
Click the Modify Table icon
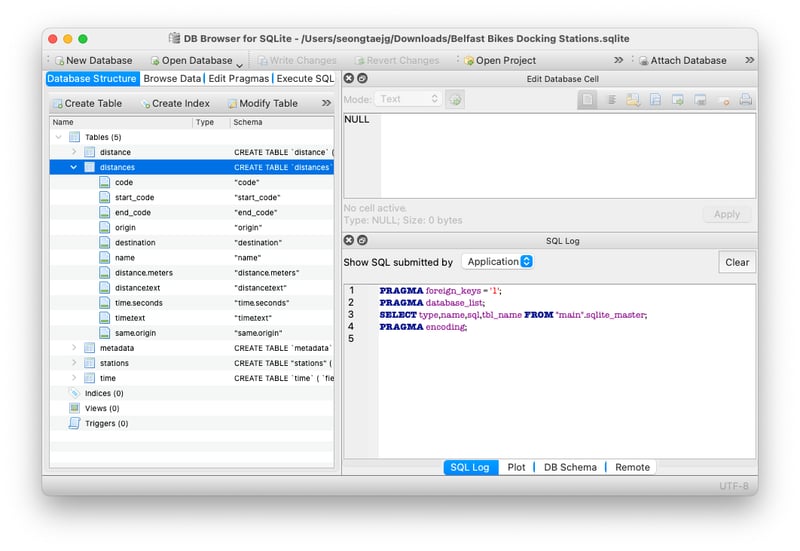coord(232,103)
